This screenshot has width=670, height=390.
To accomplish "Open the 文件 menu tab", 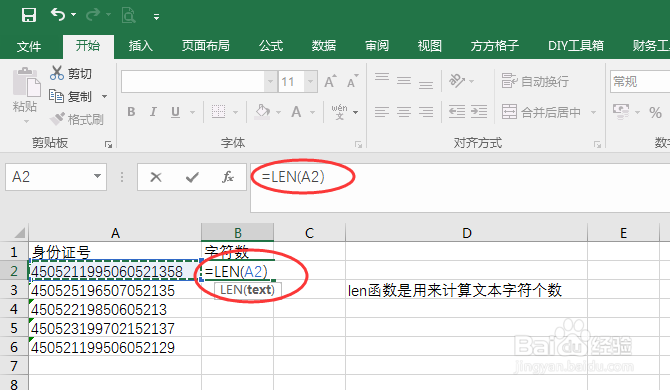I will click(29, 46).
